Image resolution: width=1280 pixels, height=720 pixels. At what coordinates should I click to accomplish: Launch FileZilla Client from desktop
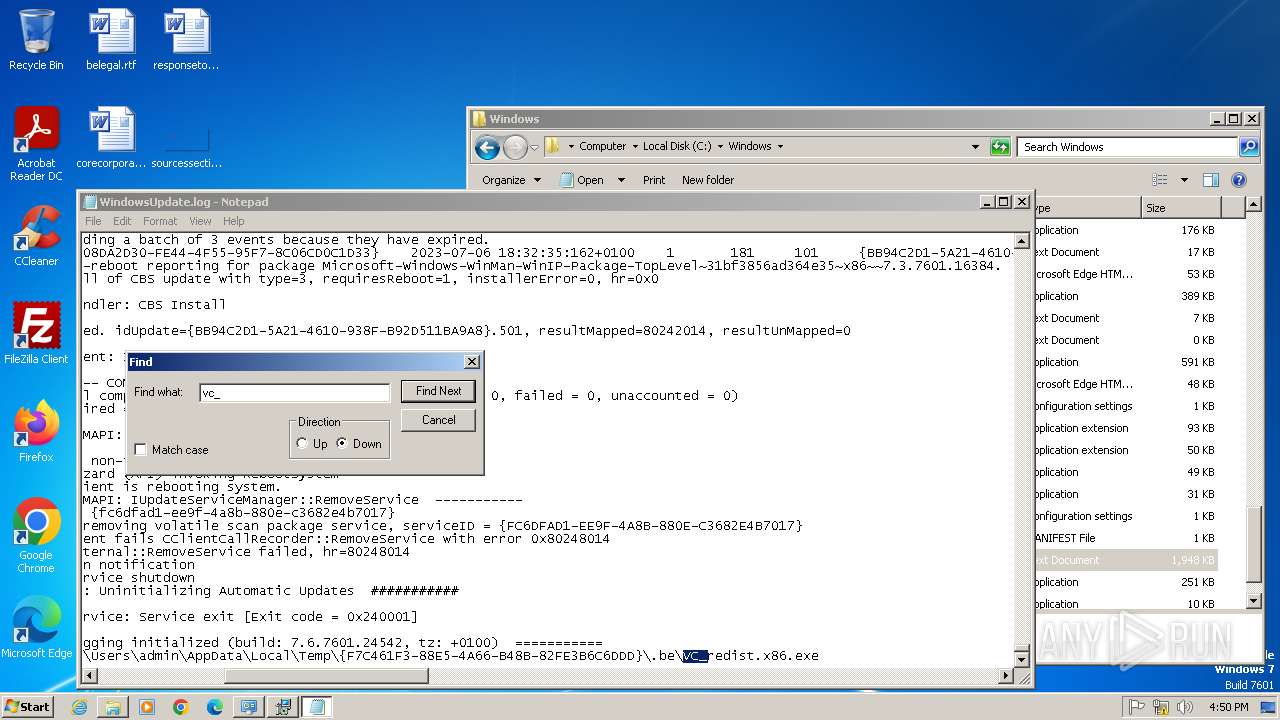point(36,334)
